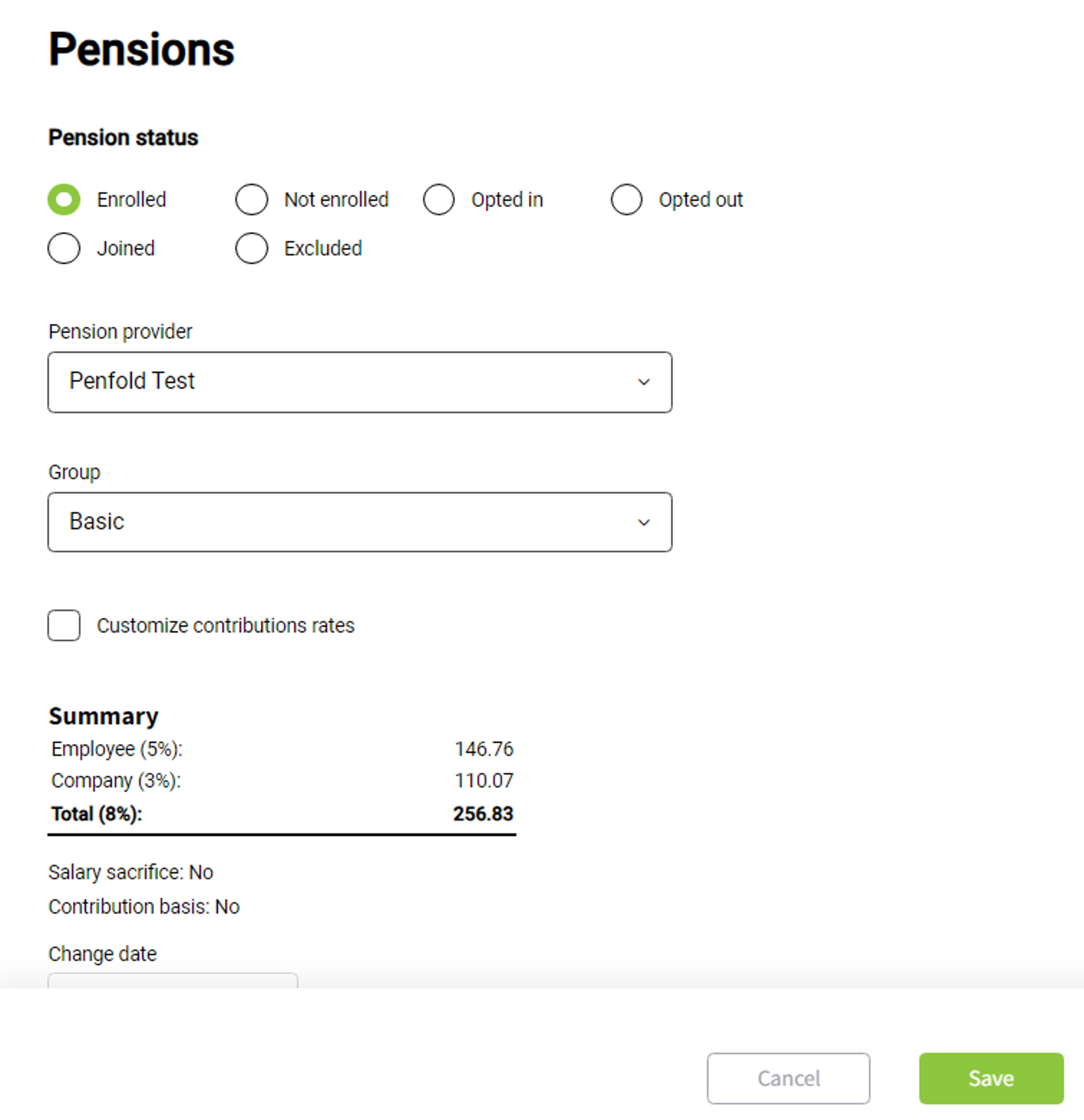This screenshot has height=1120, width=1084.
Task: Select the "Opted in" pension status
Action: click(x=439, y=199)
